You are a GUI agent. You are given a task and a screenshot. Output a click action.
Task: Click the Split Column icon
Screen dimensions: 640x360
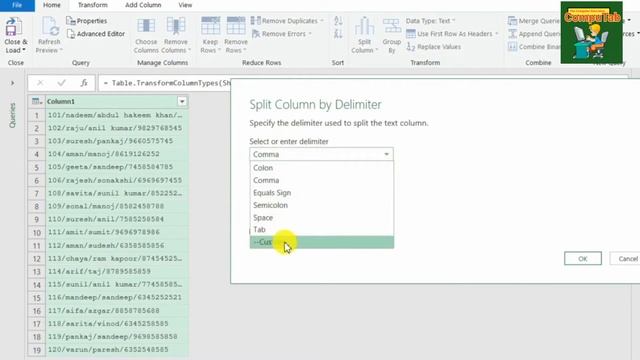(x=364, y=27)
